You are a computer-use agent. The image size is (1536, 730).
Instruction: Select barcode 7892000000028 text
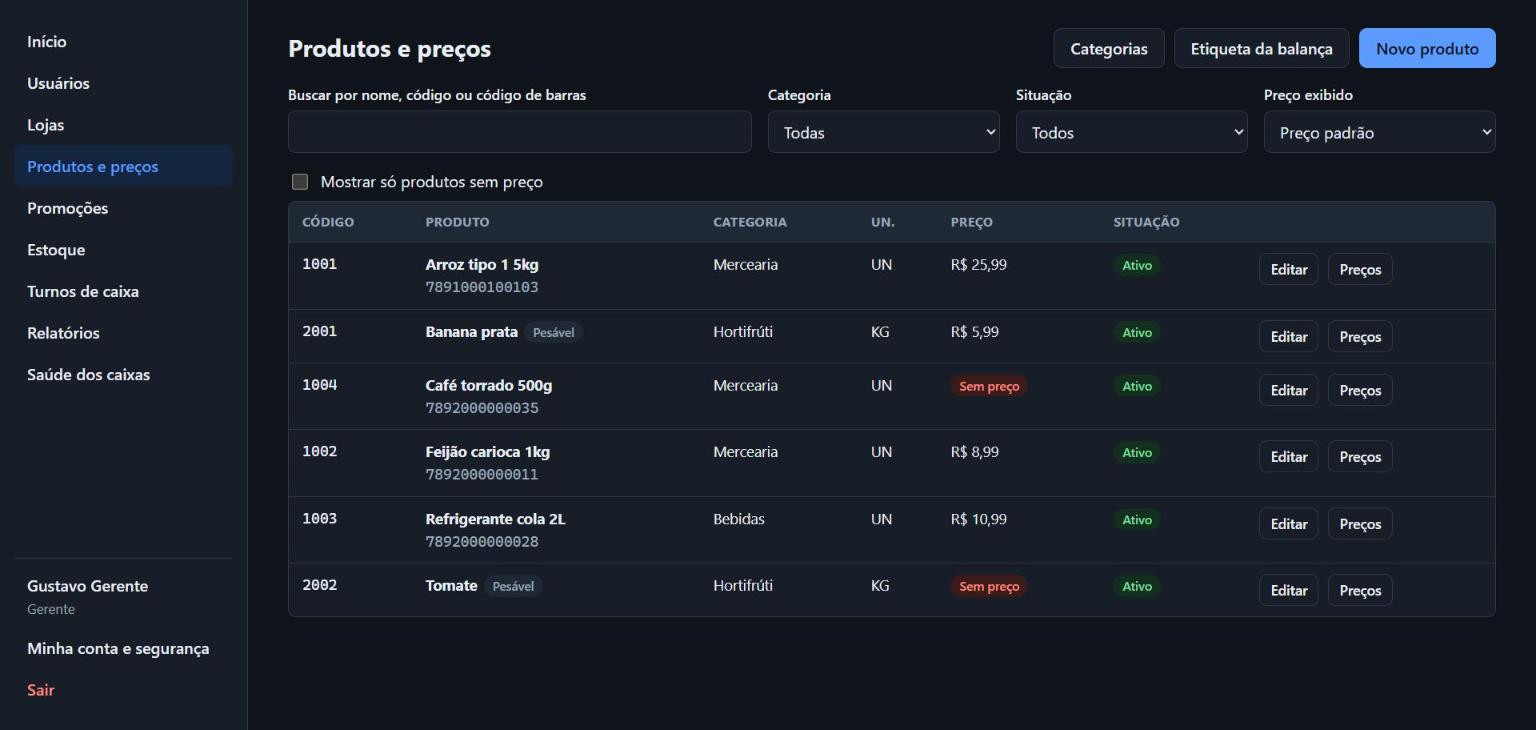coord(482,541)
